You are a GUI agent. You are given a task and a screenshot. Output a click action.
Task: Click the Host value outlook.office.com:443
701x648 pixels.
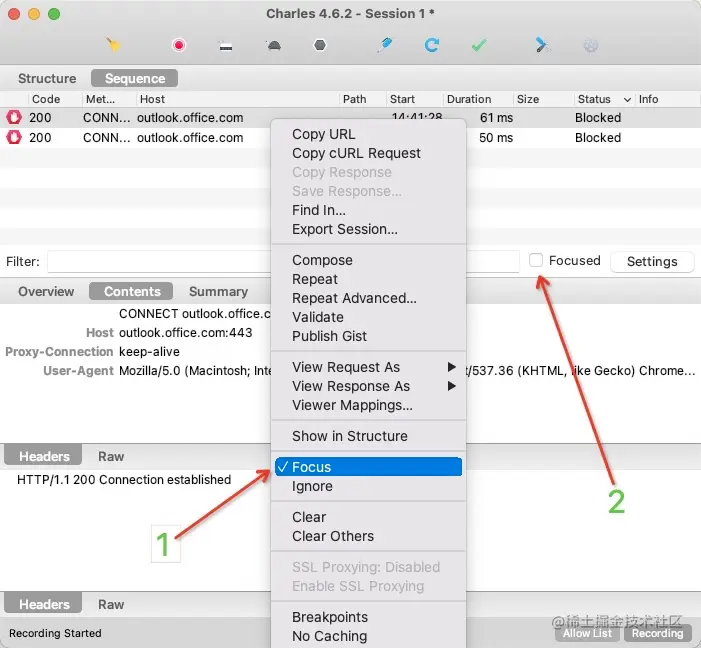[186, 333]
